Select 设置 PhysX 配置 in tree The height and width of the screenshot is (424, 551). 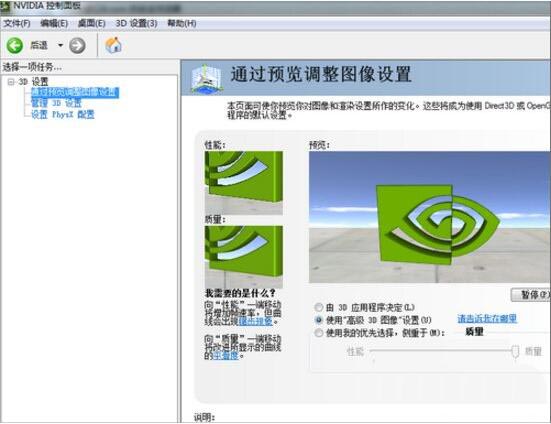[x=63, y=115]
